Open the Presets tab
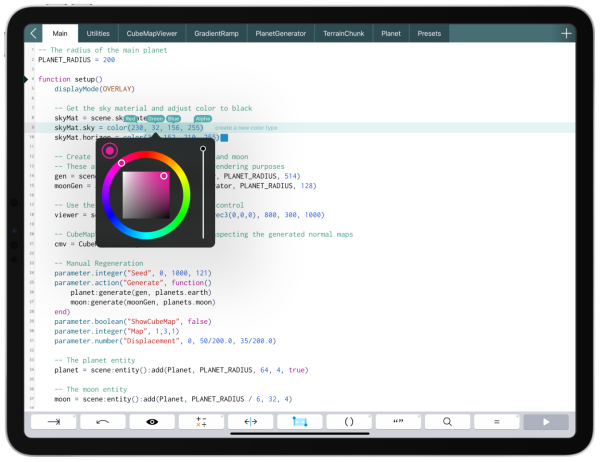Image resolution: width=600 pixels, height=462 pixels. 429,34
